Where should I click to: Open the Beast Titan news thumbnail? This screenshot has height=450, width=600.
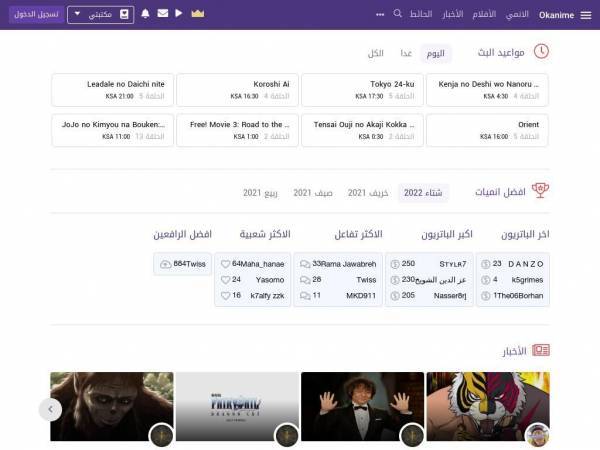coord(112,406)
